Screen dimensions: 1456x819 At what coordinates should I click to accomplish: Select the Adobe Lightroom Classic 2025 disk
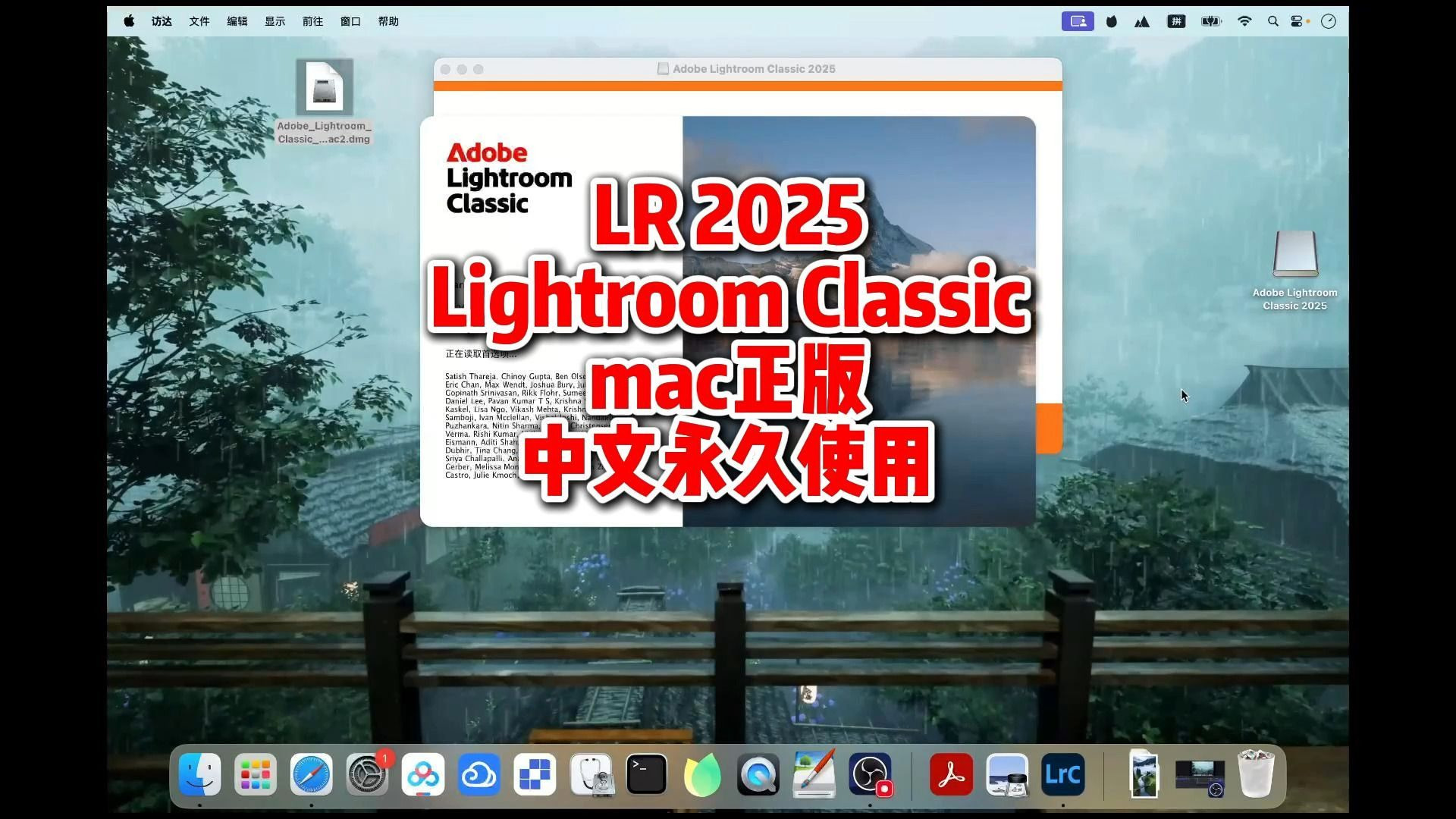(x=1295, y=270)
